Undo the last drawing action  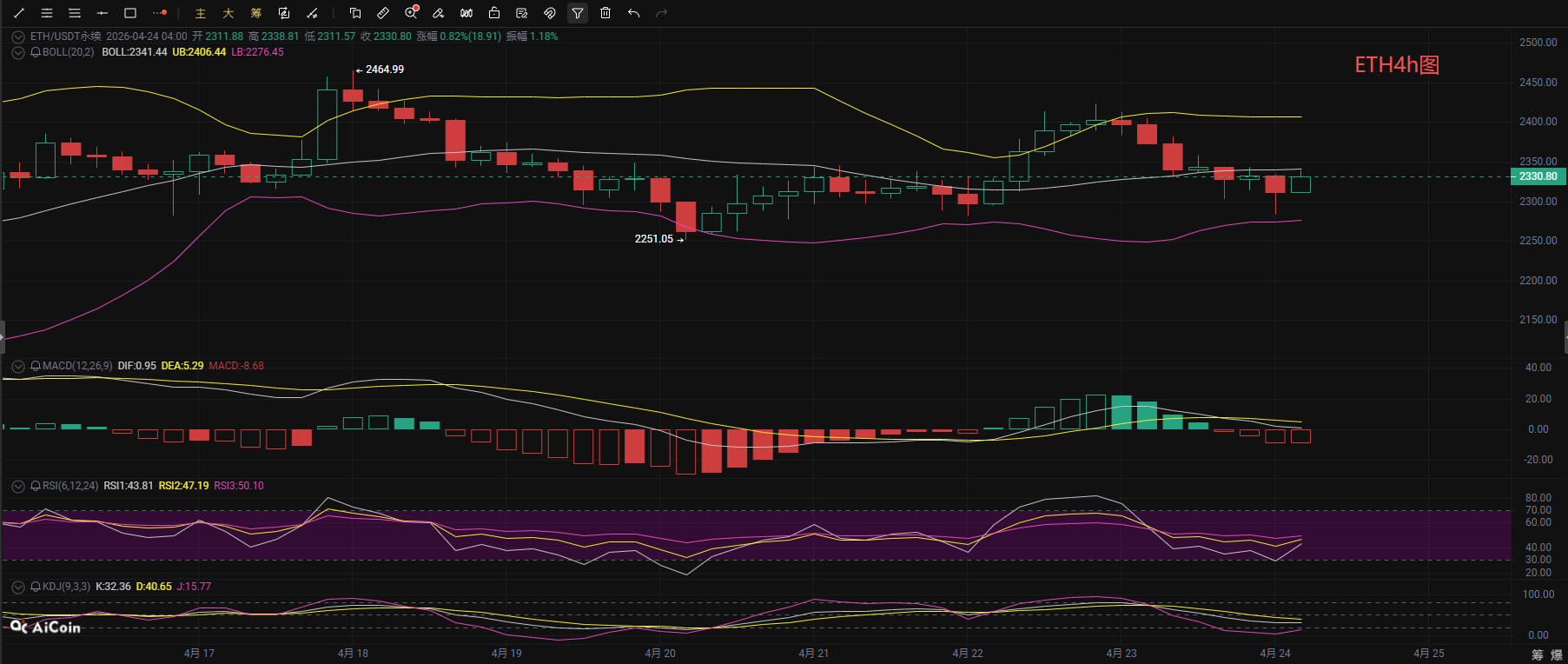pos(633,13)
